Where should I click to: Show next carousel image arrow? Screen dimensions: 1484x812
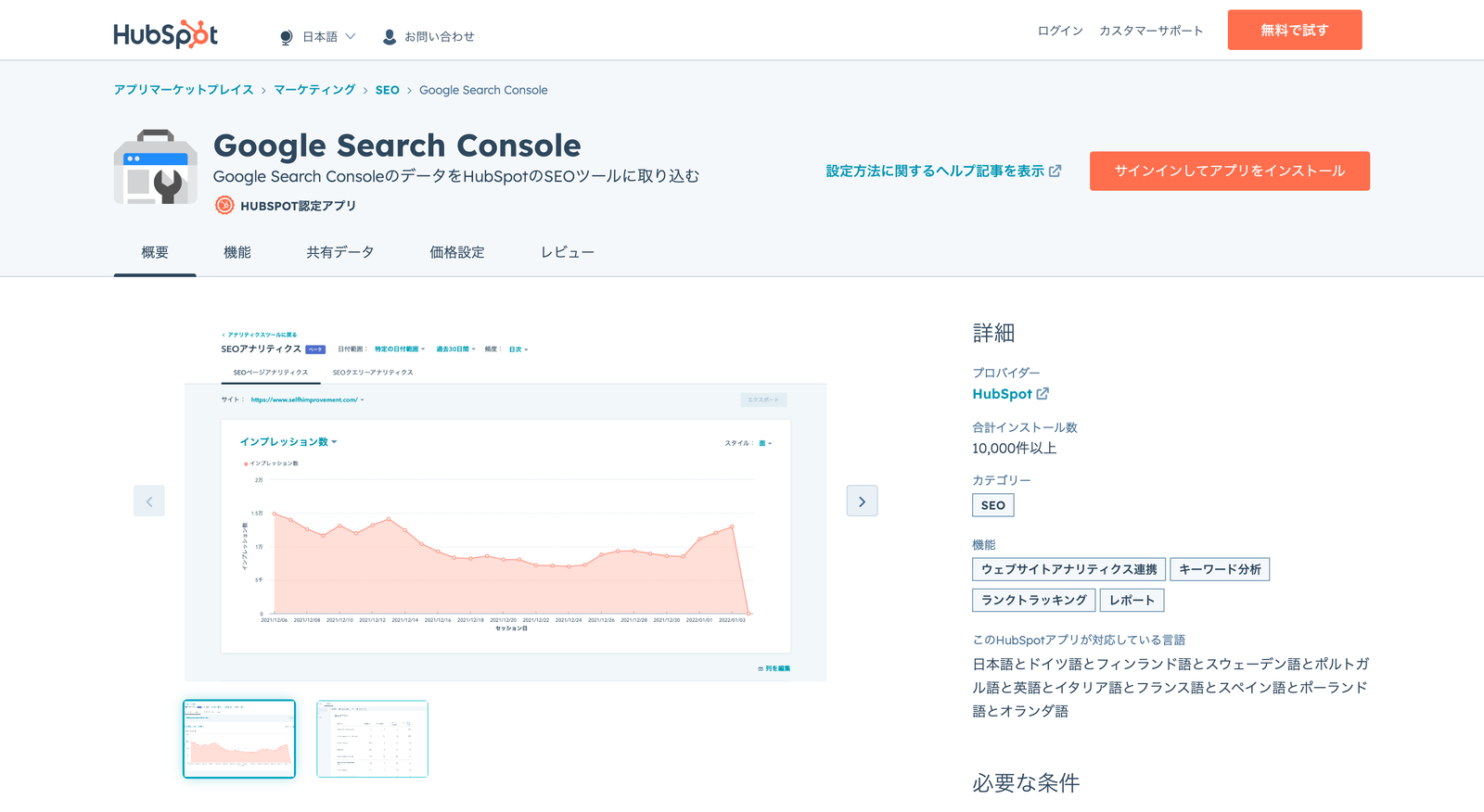coord(862,501)
